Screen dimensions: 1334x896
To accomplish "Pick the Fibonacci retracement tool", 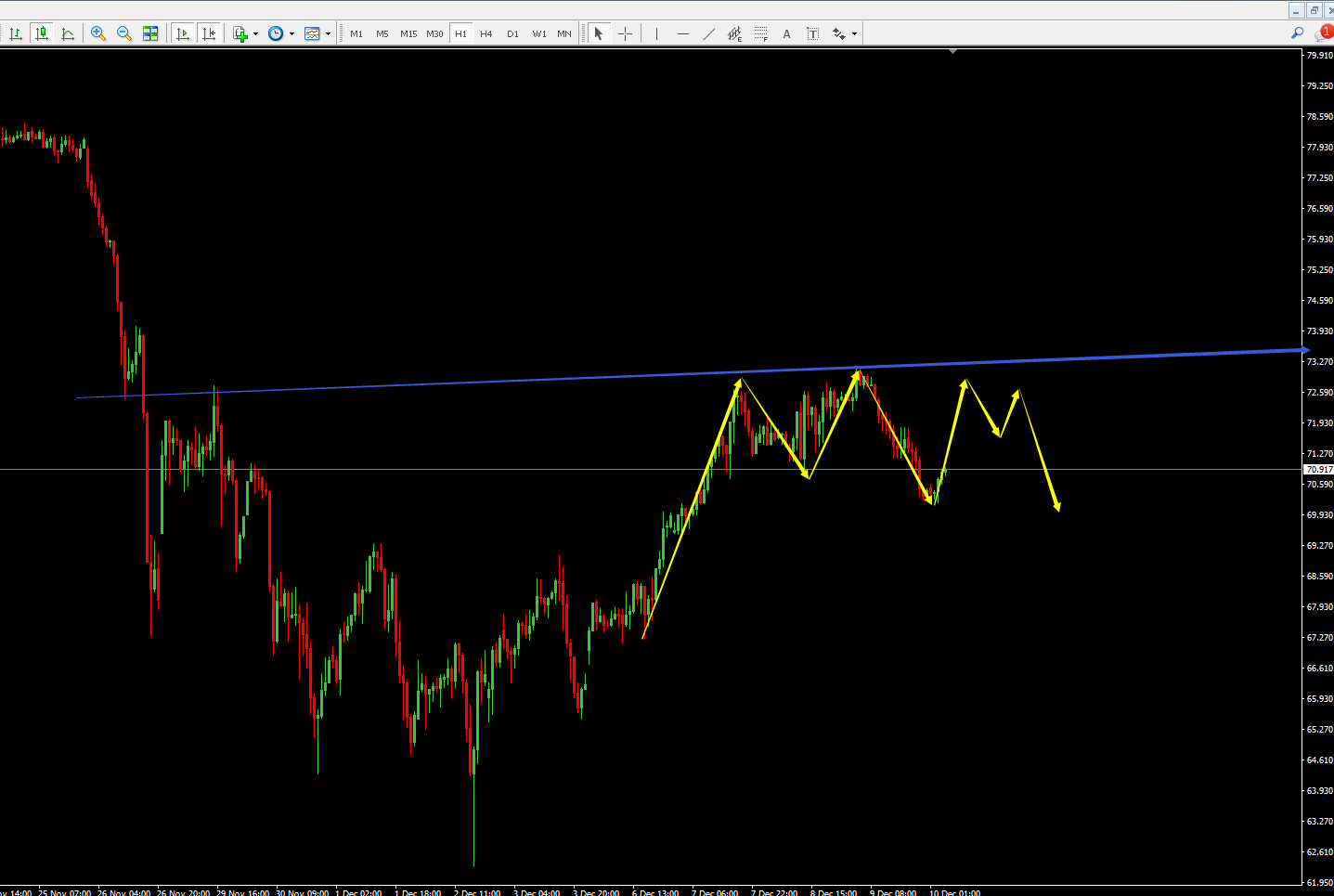I will (761, 33).
